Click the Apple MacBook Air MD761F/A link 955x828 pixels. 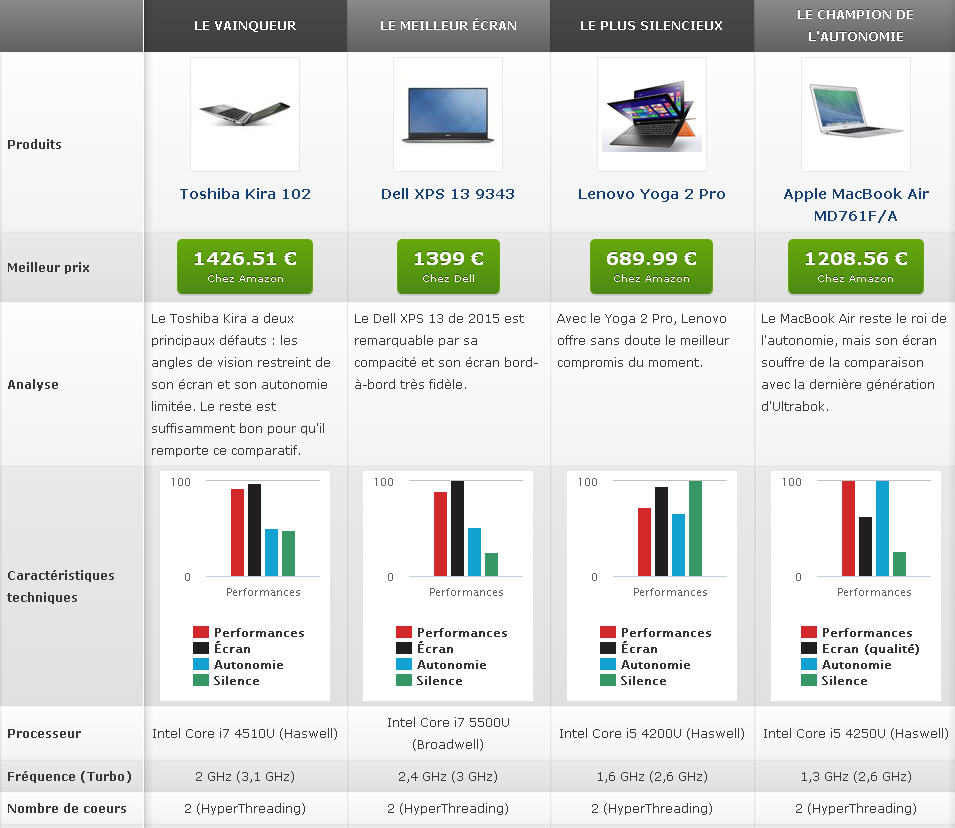[x=855, y=205]
